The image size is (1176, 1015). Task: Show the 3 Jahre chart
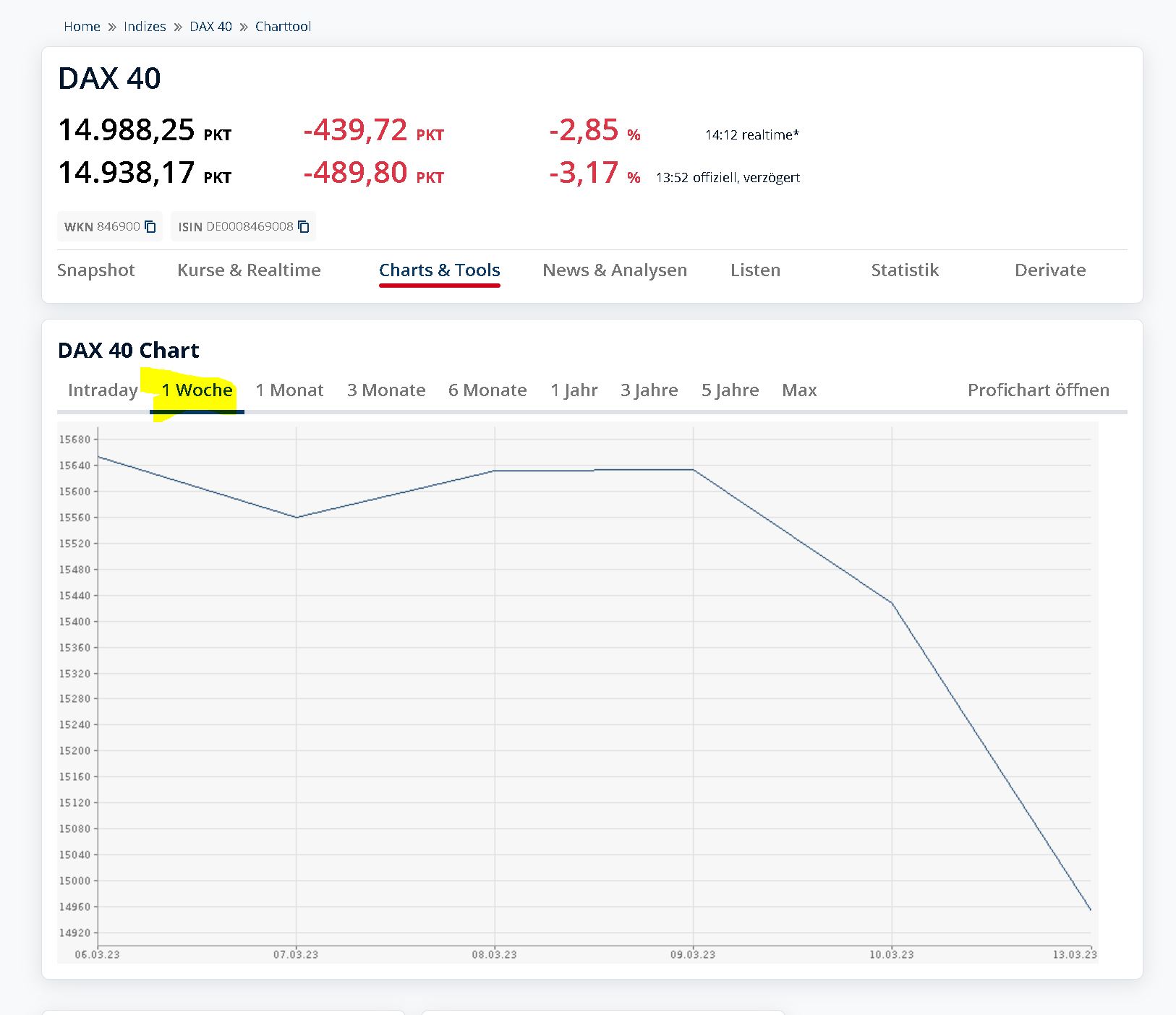tap(649, 390)
